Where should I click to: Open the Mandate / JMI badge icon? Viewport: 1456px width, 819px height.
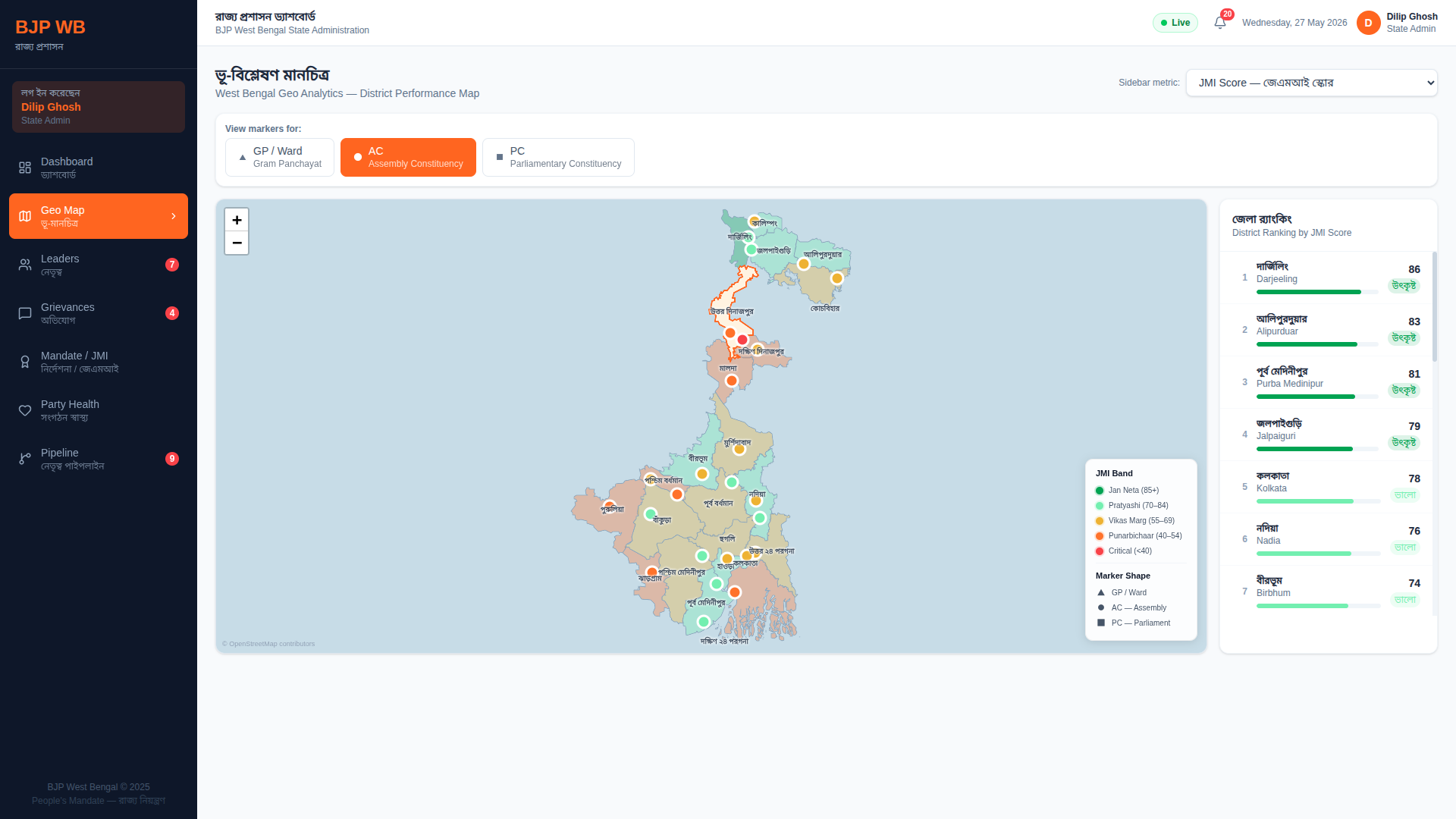tap(25, 362)
